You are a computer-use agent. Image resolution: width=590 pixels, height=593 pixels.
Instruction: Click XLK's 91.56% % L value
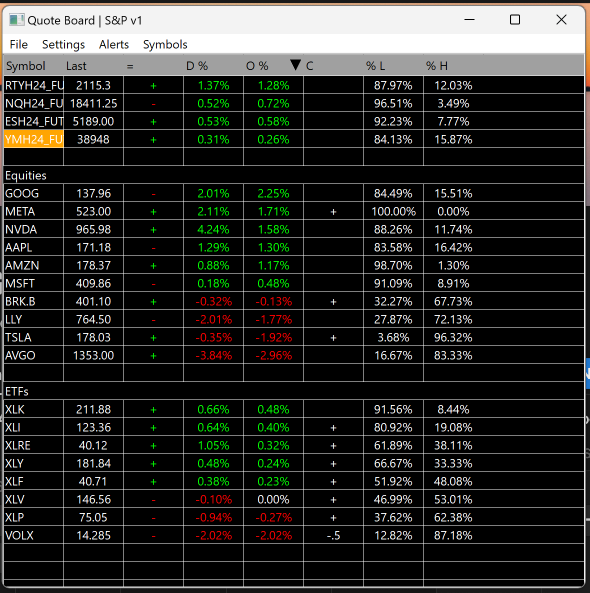click(x=393, y=409)
